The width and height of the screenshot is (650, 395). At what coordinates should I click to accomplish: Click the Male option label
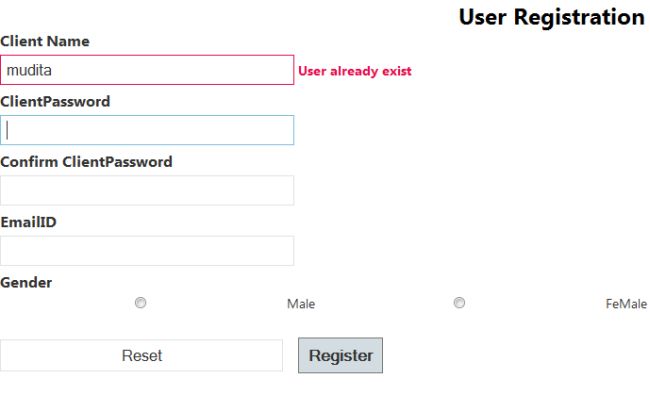tap(301, 304)
